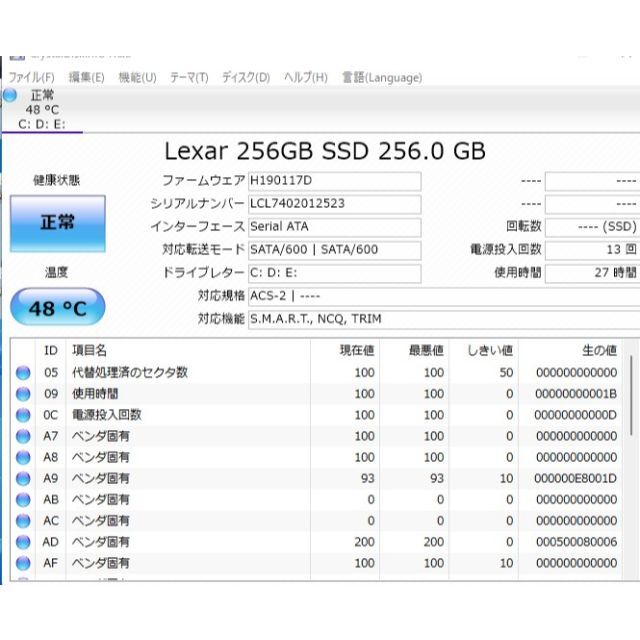Open the テーマ(T) menu

[189, 77]
